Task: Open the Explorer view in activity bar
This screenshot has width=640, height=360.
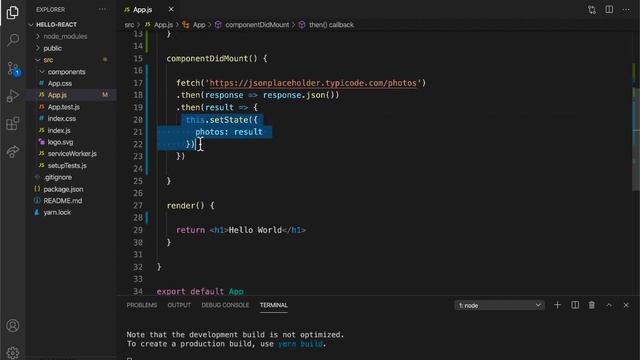Action: 13,13
